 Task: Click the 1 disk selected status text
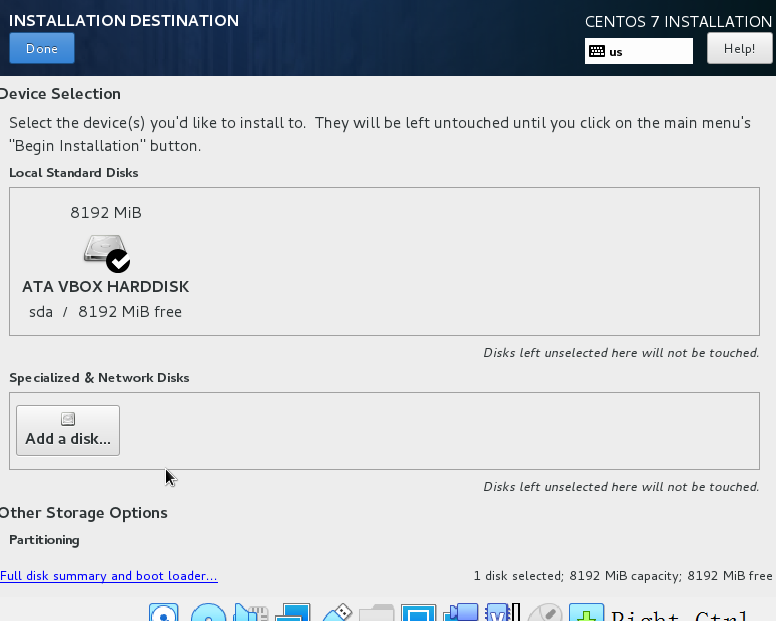[x=623, y=576]
